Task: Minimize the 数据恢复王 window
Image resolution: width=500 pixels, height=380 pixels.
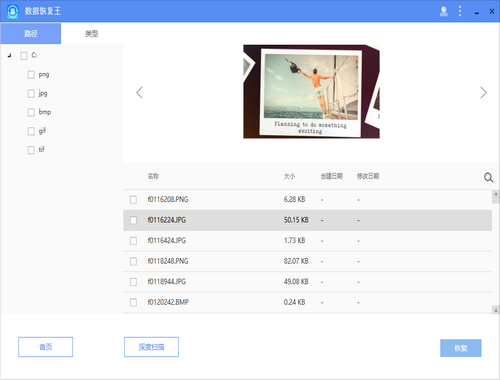Action: pos(477,12)
